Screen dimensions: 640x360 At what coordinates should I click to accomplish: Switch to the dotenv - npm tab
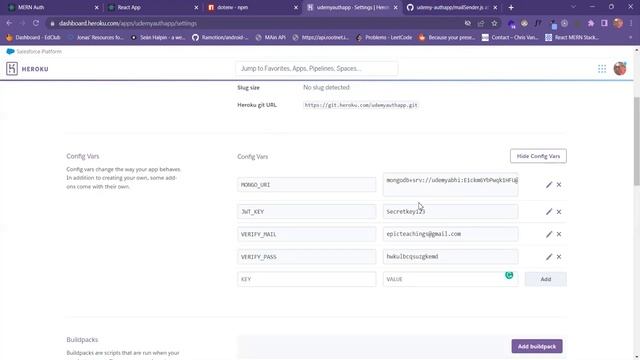[252, 7]
